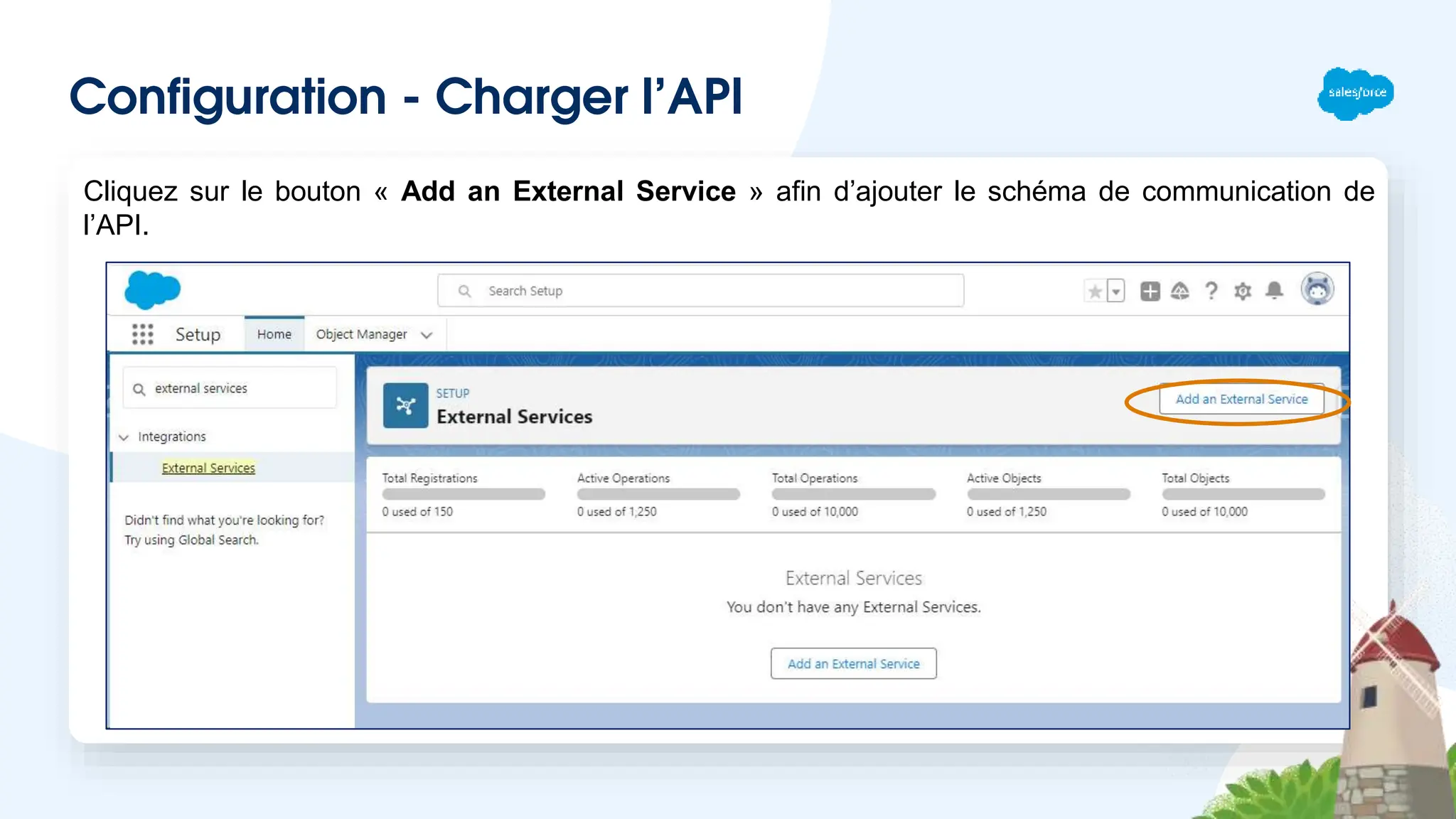Click the Quick Find box with 'external services'
The image size is (1456, 819).
pyautogui.click(x=230, y=388)
